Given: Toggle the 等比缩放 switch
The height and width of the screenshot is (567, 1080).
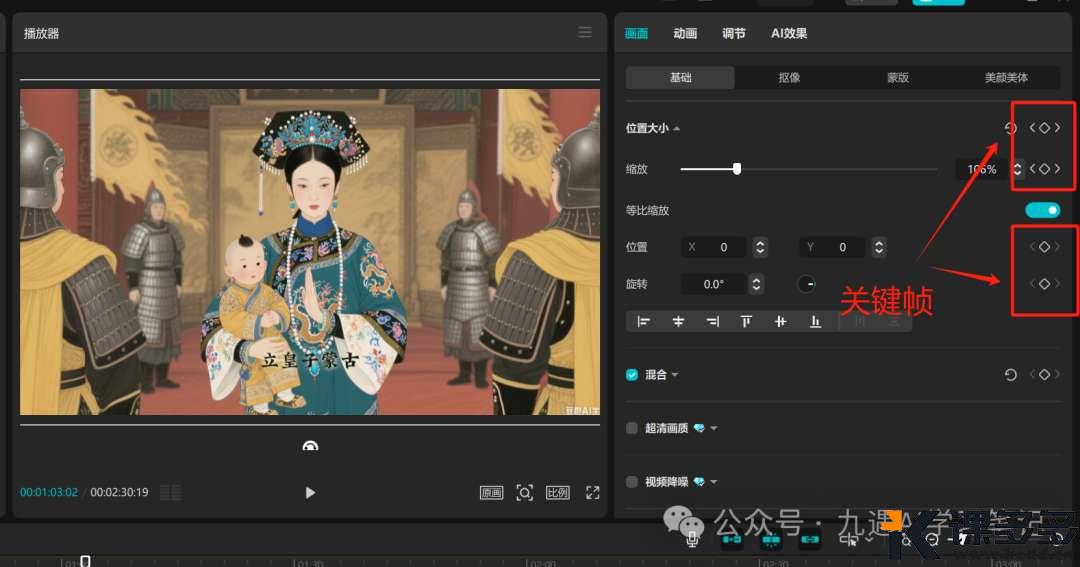Looking at the screenshot, I should [x=1043, y=210].
